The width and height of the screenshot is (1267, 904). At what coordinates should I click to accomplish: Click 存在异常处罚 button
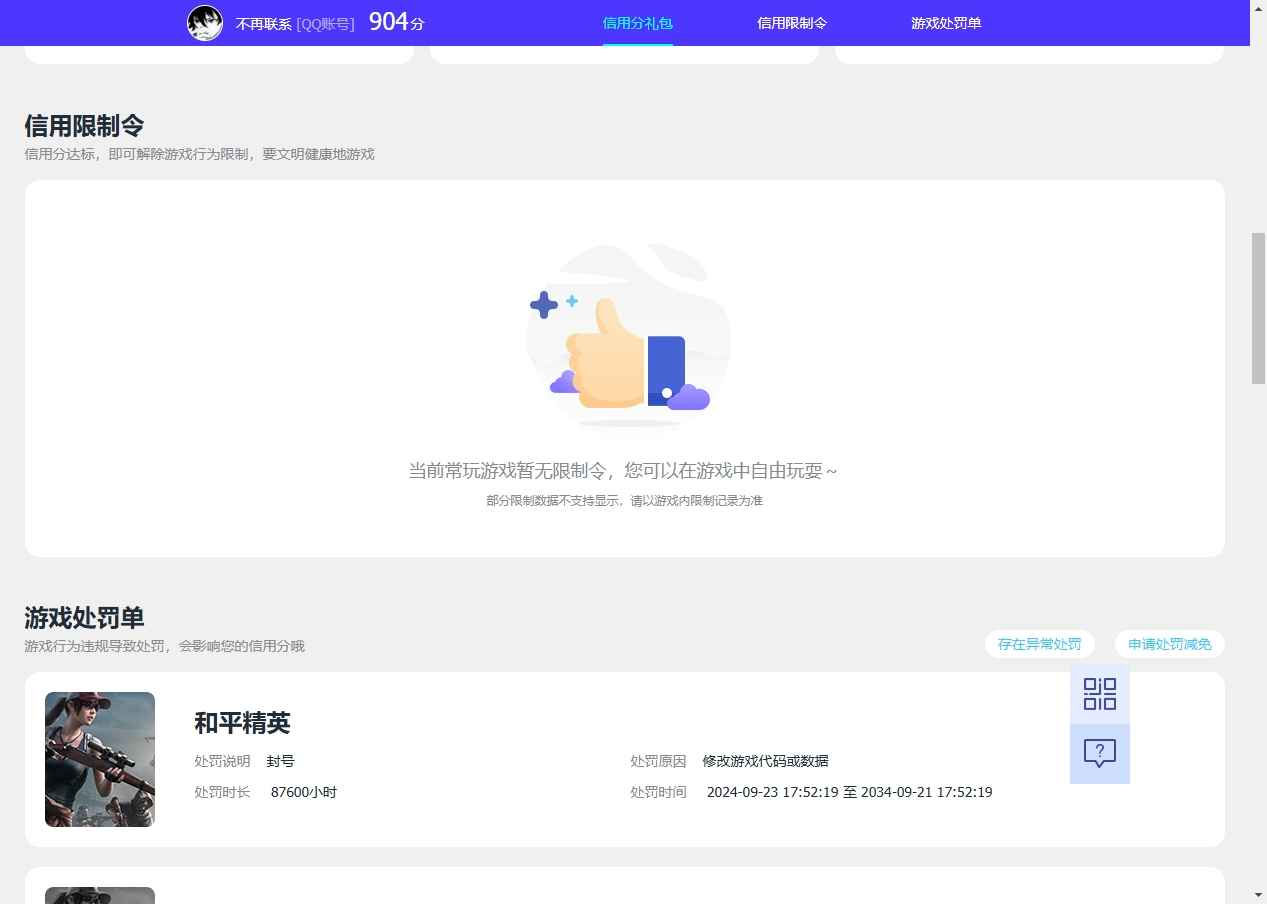1040,644
